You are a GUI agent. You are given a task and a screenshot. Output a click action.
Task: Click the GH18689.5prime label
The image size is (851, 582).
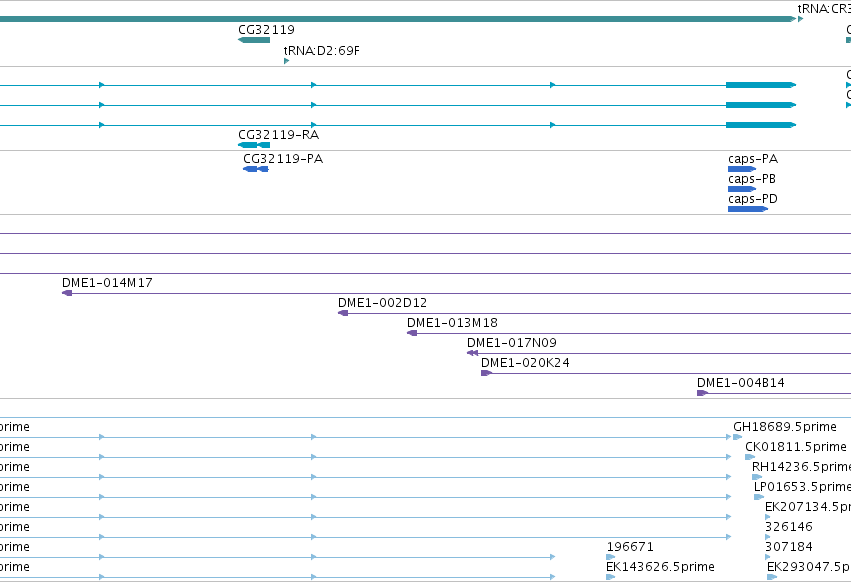click(785, 427)
